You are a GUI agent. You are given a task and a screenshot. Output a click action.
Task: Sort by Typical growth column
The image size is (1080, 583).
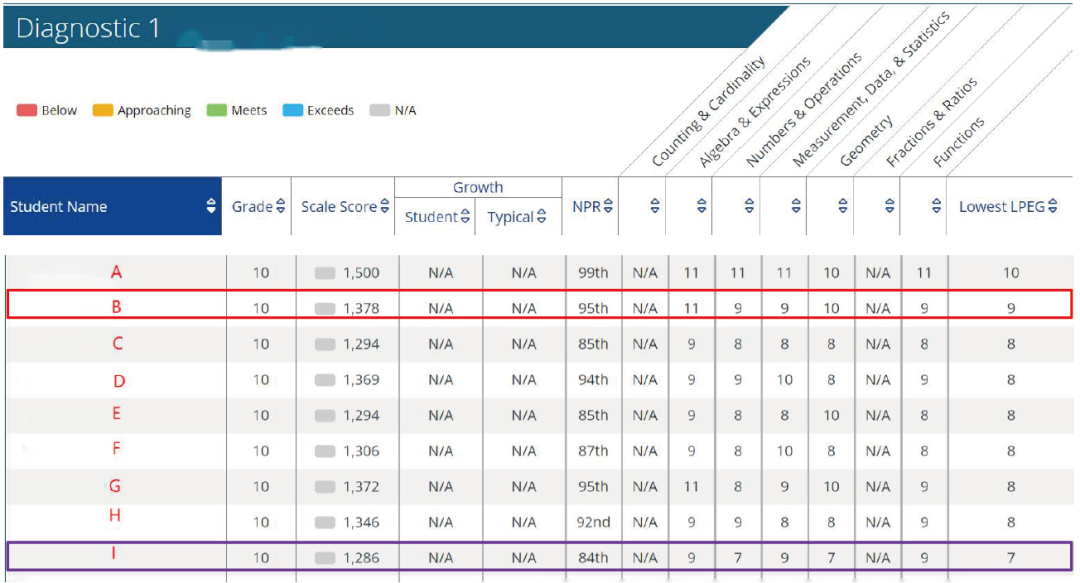(541, 217)
